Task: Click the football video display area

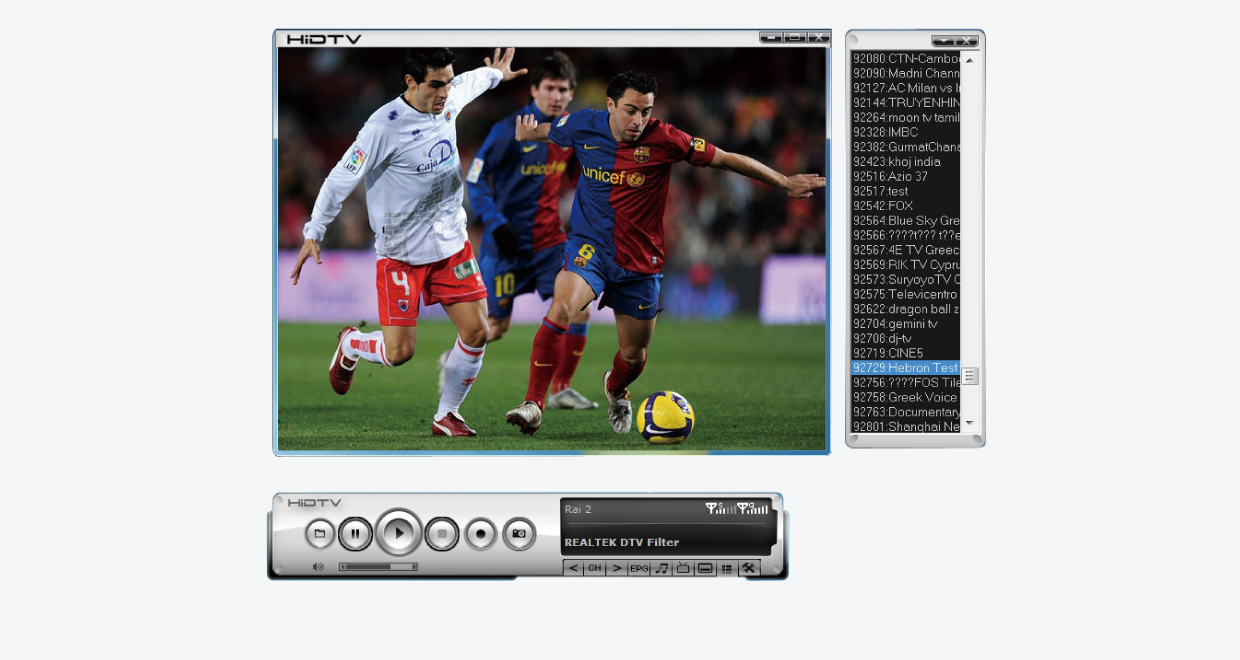Action: [552, 249]
